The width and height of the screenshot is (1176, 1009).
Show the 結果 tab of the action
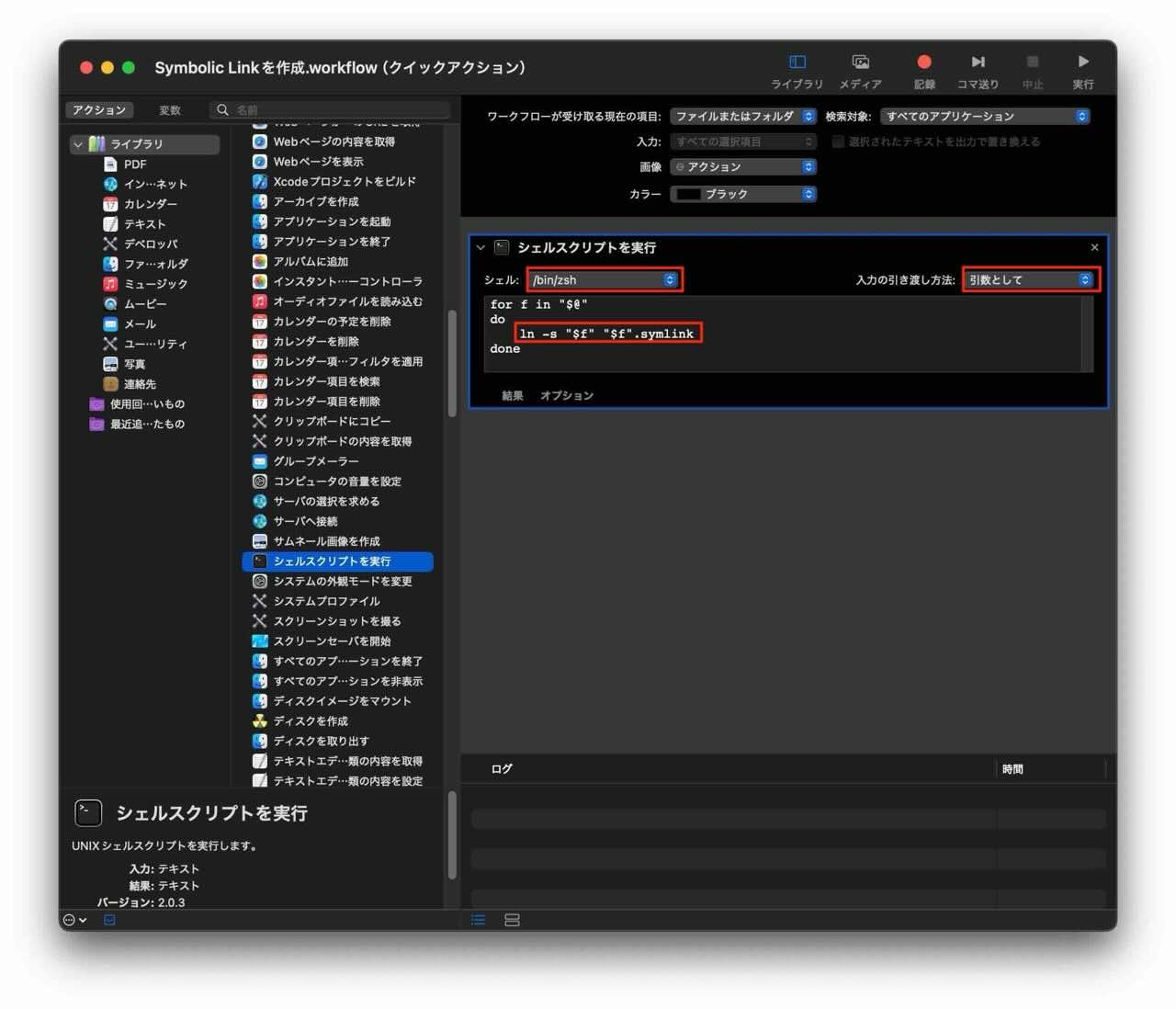(513, 396)
